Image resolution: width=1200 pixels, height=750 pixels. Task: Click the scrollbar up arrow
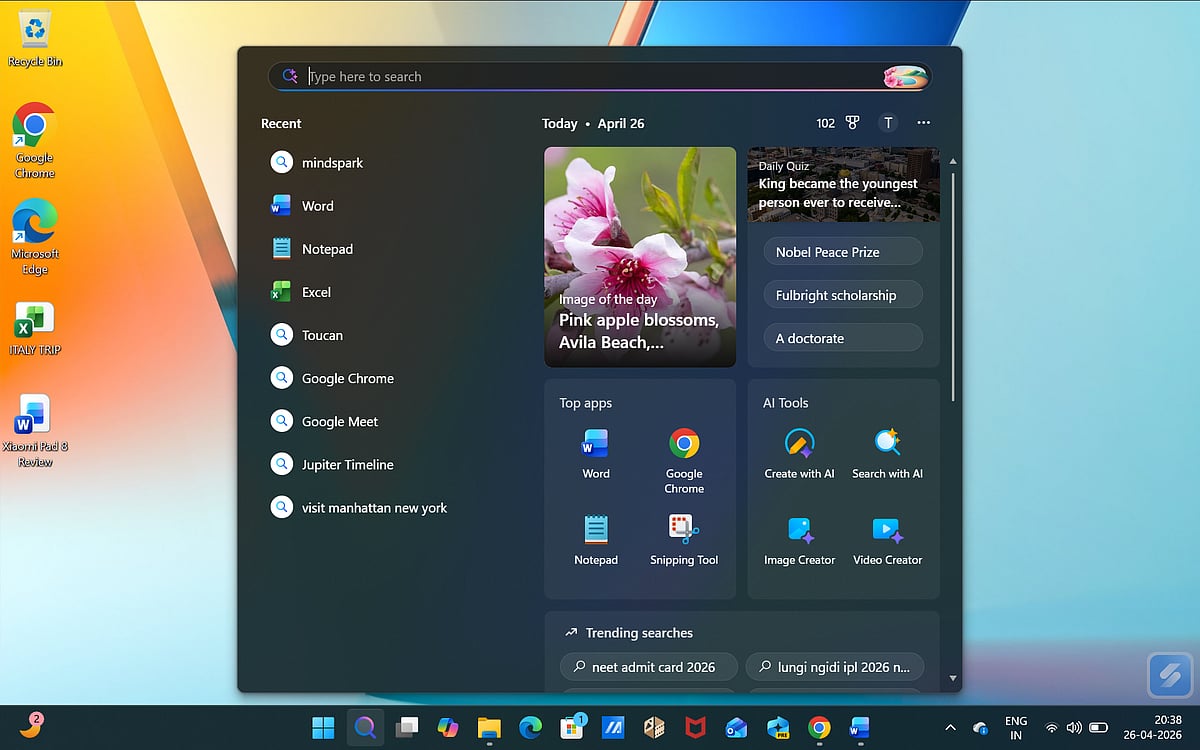pos(952,160)
